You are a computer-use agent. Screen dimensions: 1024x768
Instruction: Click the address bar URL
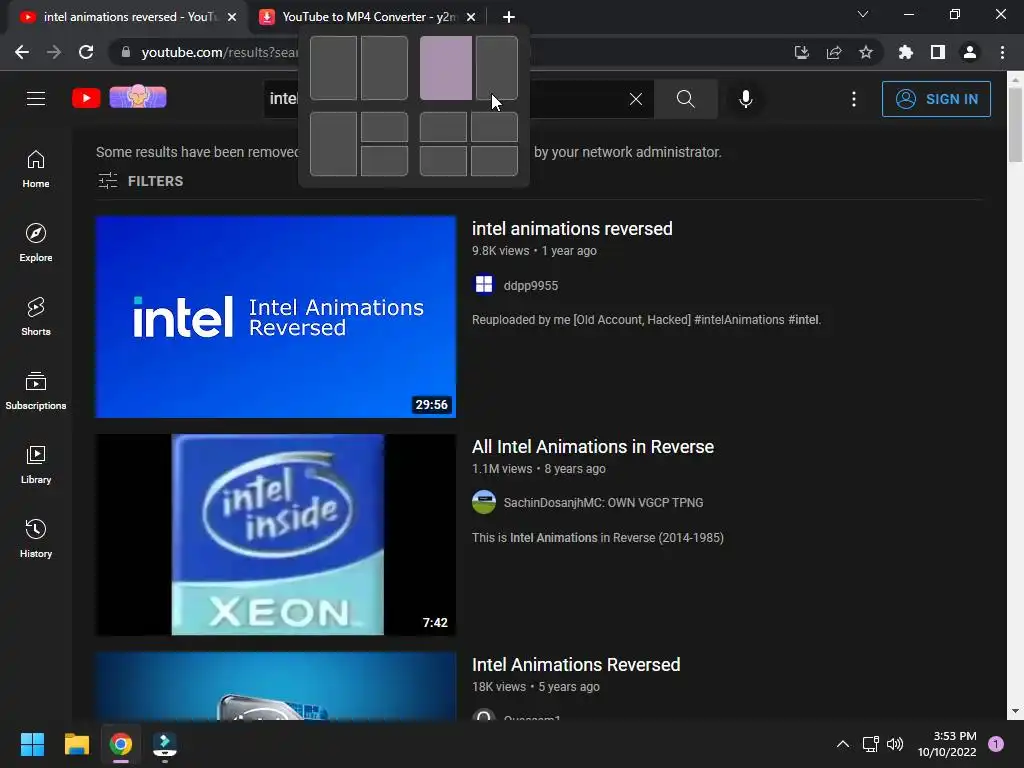(x=220, y=52)
